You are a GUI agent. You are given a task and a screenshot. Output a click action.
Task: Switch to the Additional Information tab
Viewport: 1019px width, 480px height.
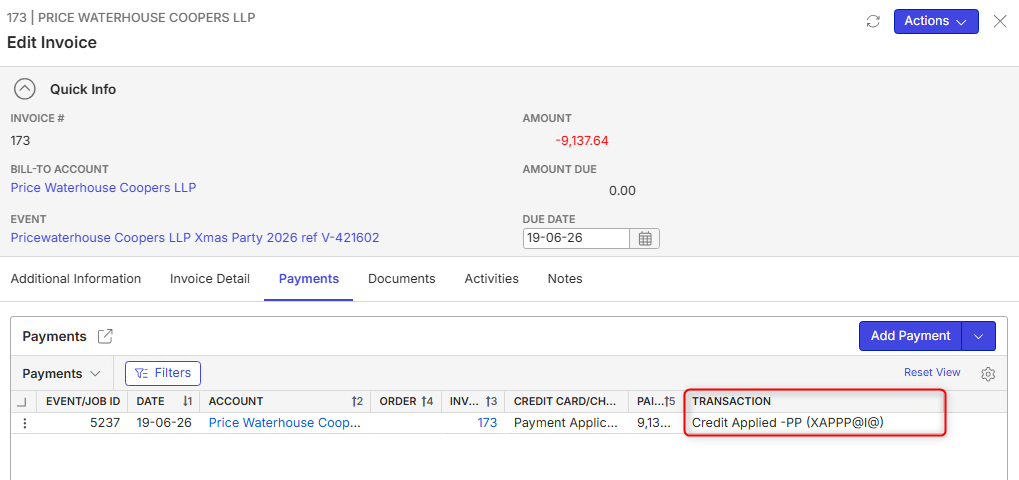tap(75, 279)
